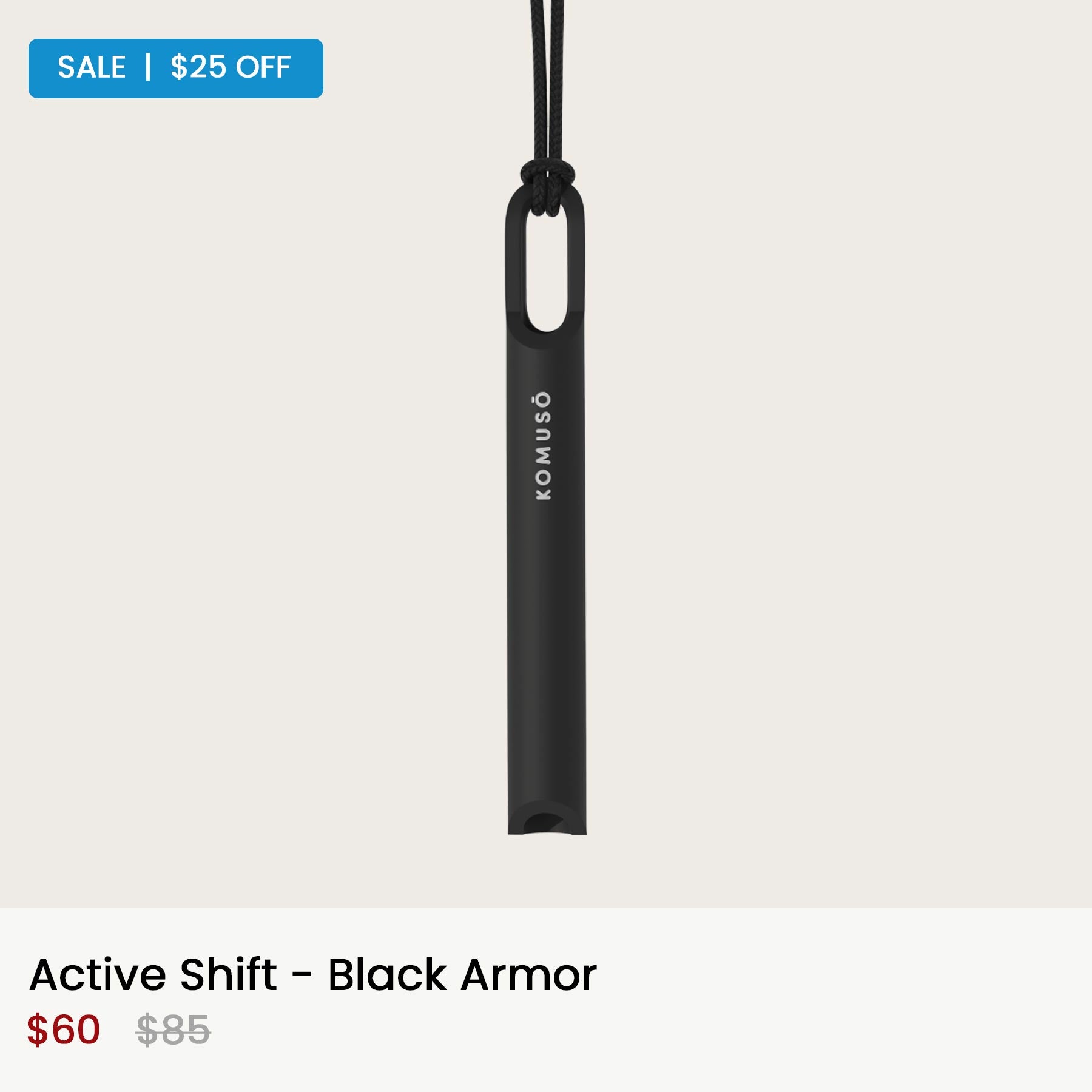1092x1092 pixels.
Task: Click the word "Shift" in the product name
Action: (x=229, y=976)
